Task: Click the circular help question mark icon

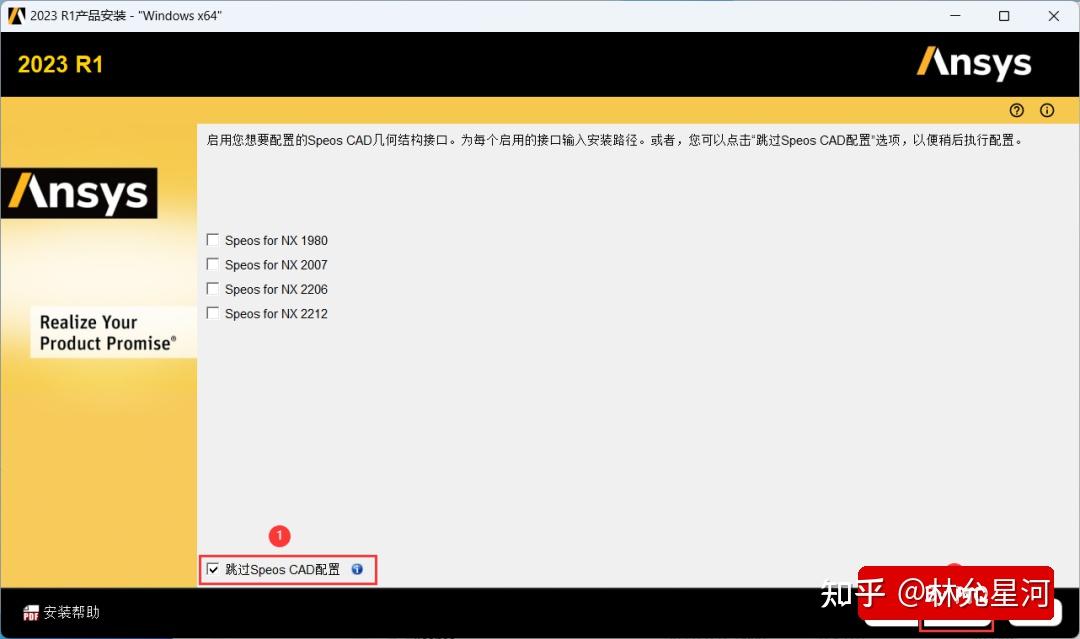Action: coord(1016,110)
